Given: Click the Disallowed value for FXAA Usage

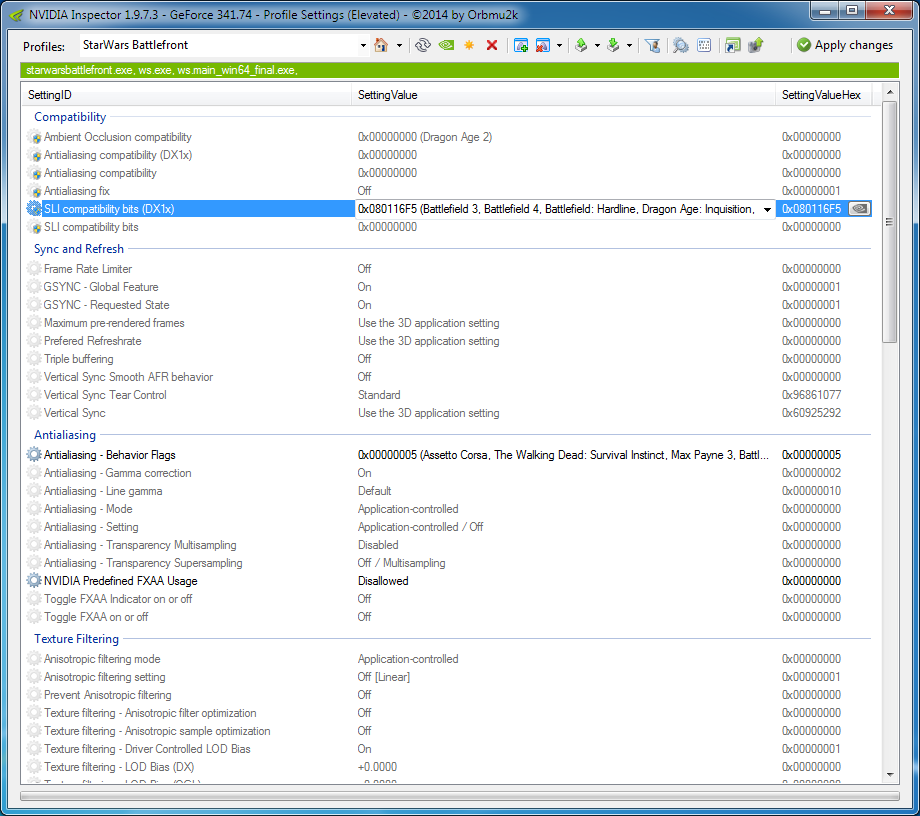Looking at the screenshot, I should [383, 581].
